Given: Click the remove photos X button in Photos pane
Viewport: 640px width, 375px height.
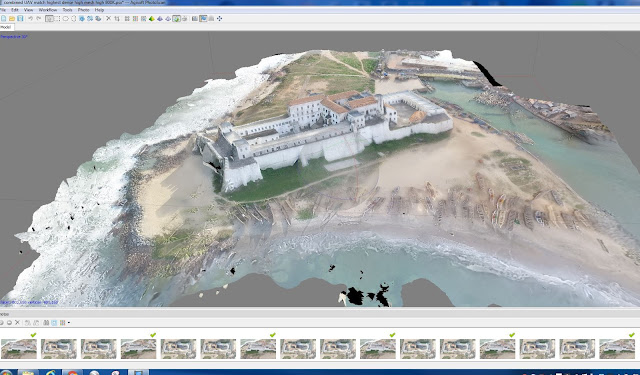Looking at the screenshot, I should pyautogui.click(x=17, y=323).
